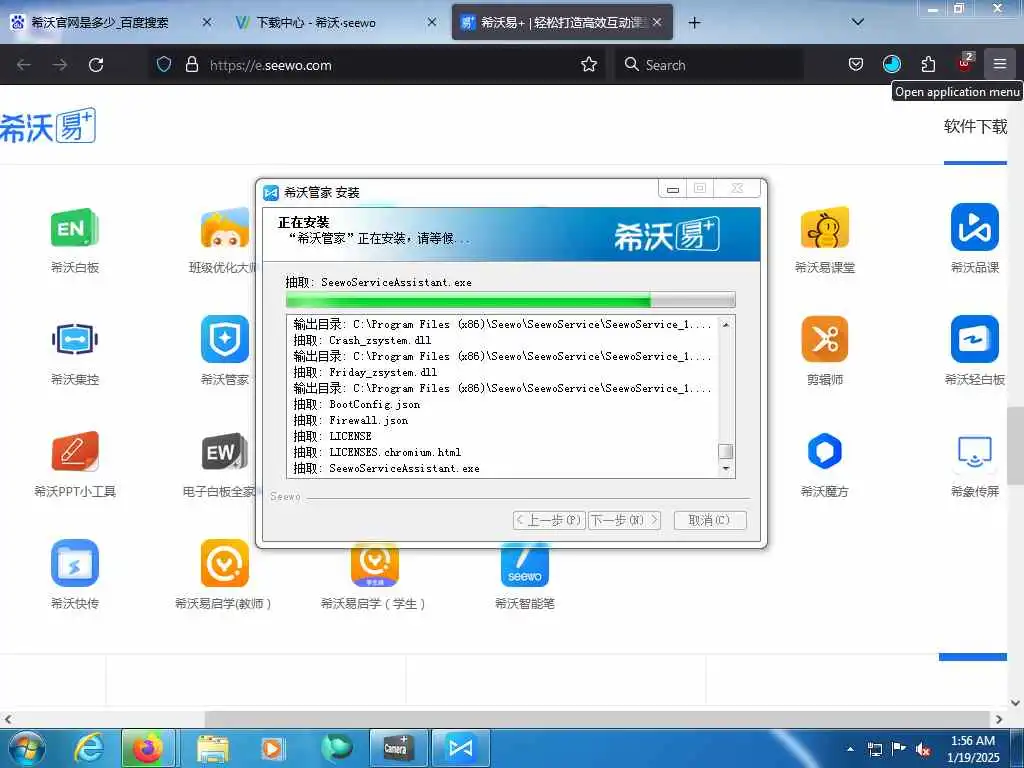Click the muted volume tray icon

[x=923, y=750]
